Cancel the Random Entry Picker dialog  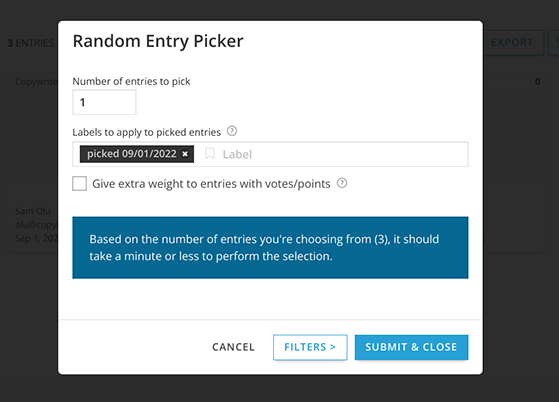click(x=234, y=347)
